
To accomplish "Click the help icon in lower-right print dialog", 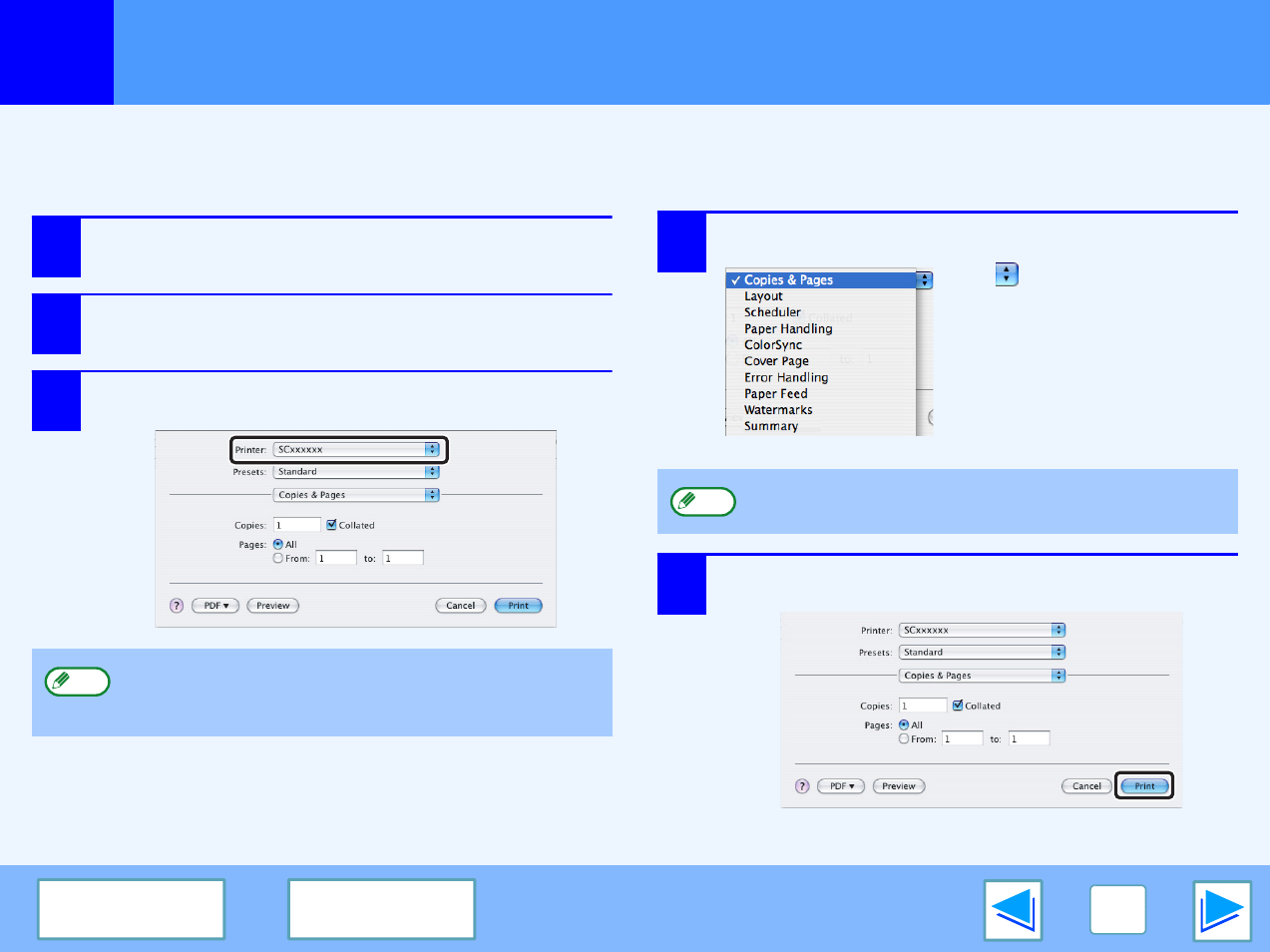I will 802,786.
